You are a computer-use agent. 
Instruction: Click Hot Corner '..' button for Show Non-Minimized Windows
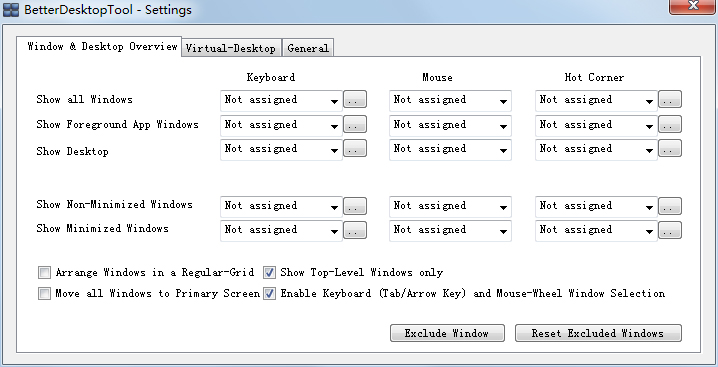(670, 206)
